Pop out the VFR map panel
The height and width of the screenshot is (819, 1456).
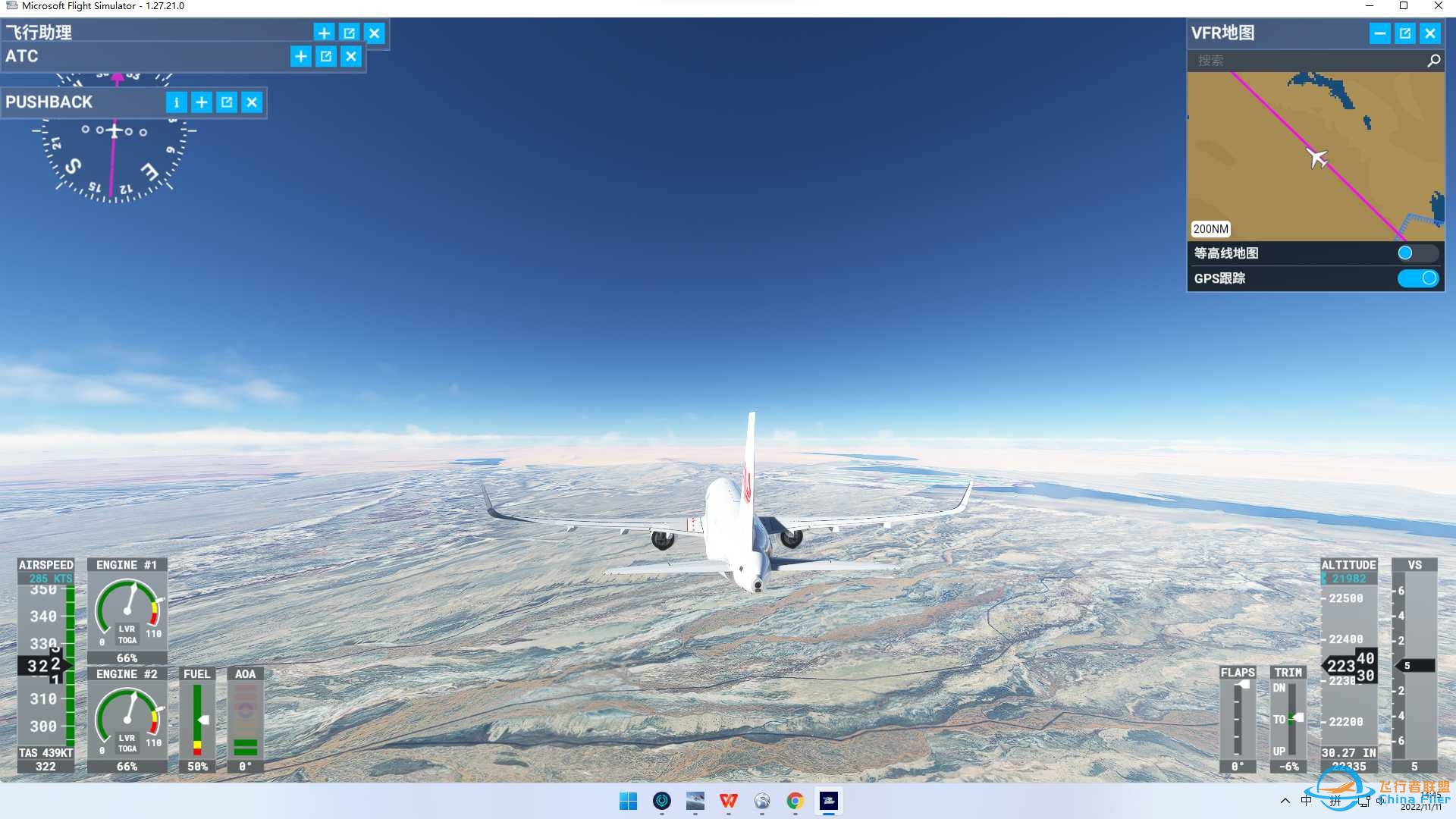pos(1405,33)
